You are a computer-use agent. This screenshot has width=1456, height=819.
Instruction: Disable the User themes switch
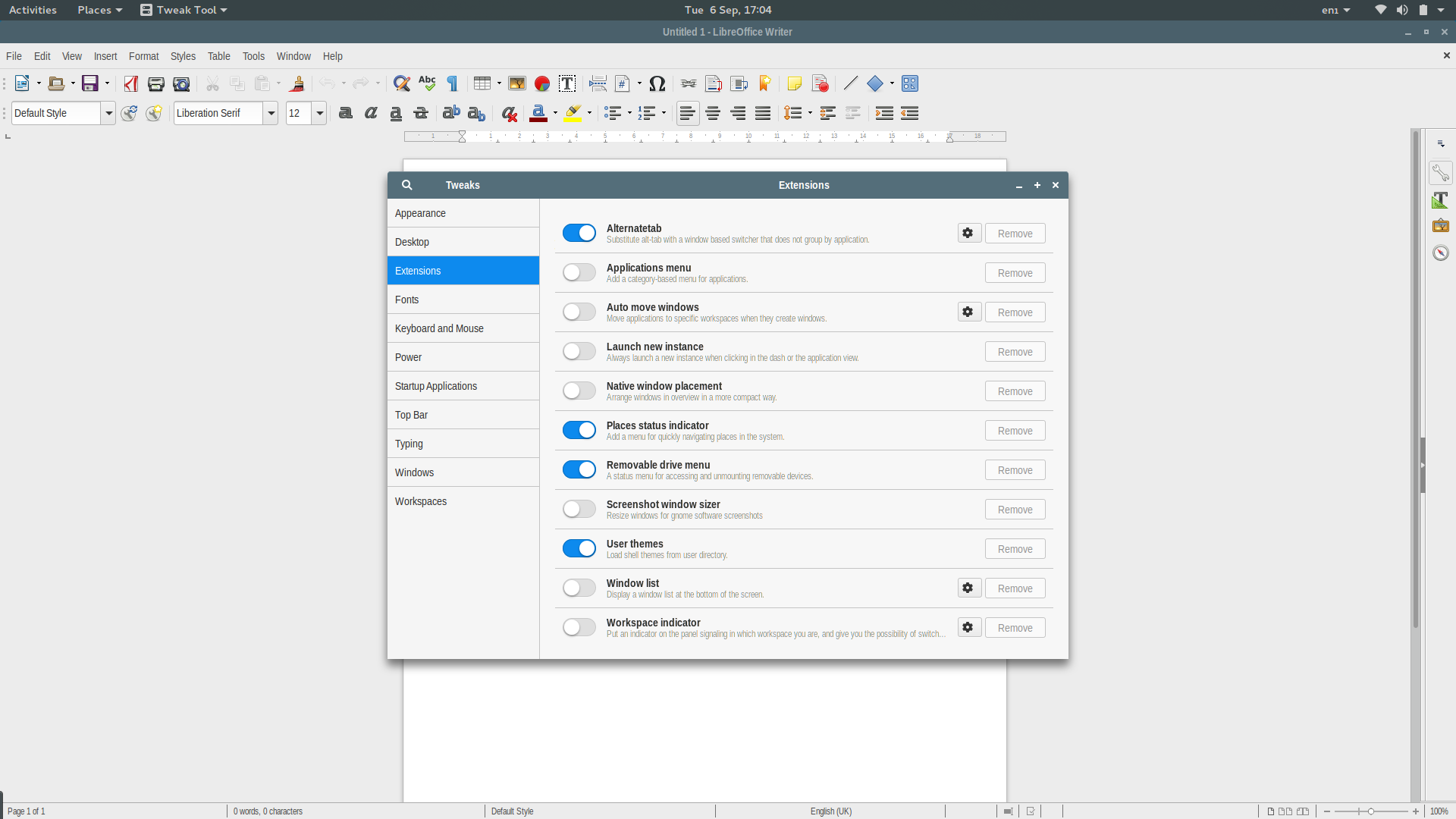coord(579,548)
